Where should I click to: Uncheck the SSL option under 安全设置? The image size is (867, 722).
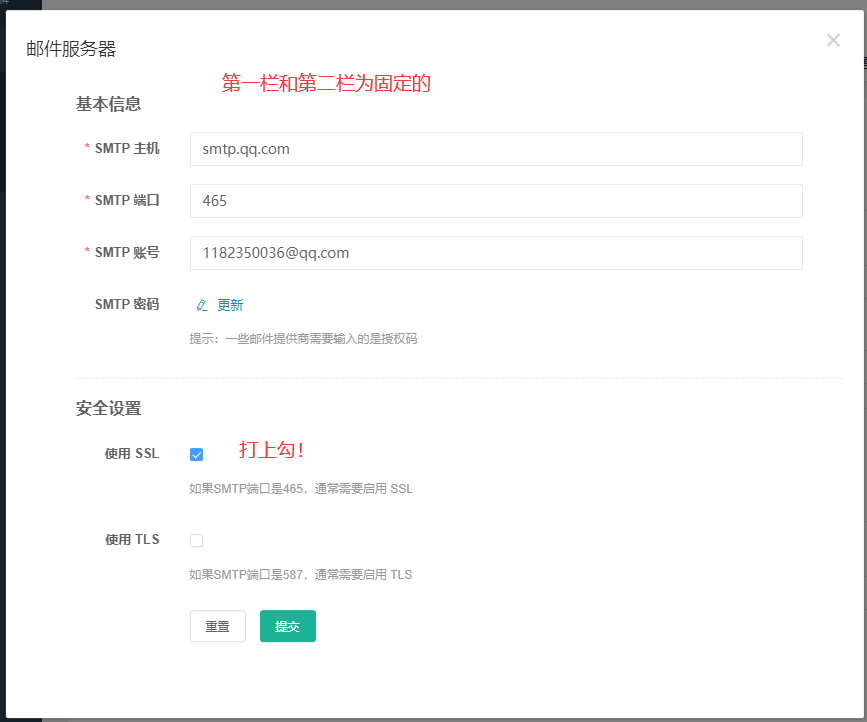[x=196, y=454]
